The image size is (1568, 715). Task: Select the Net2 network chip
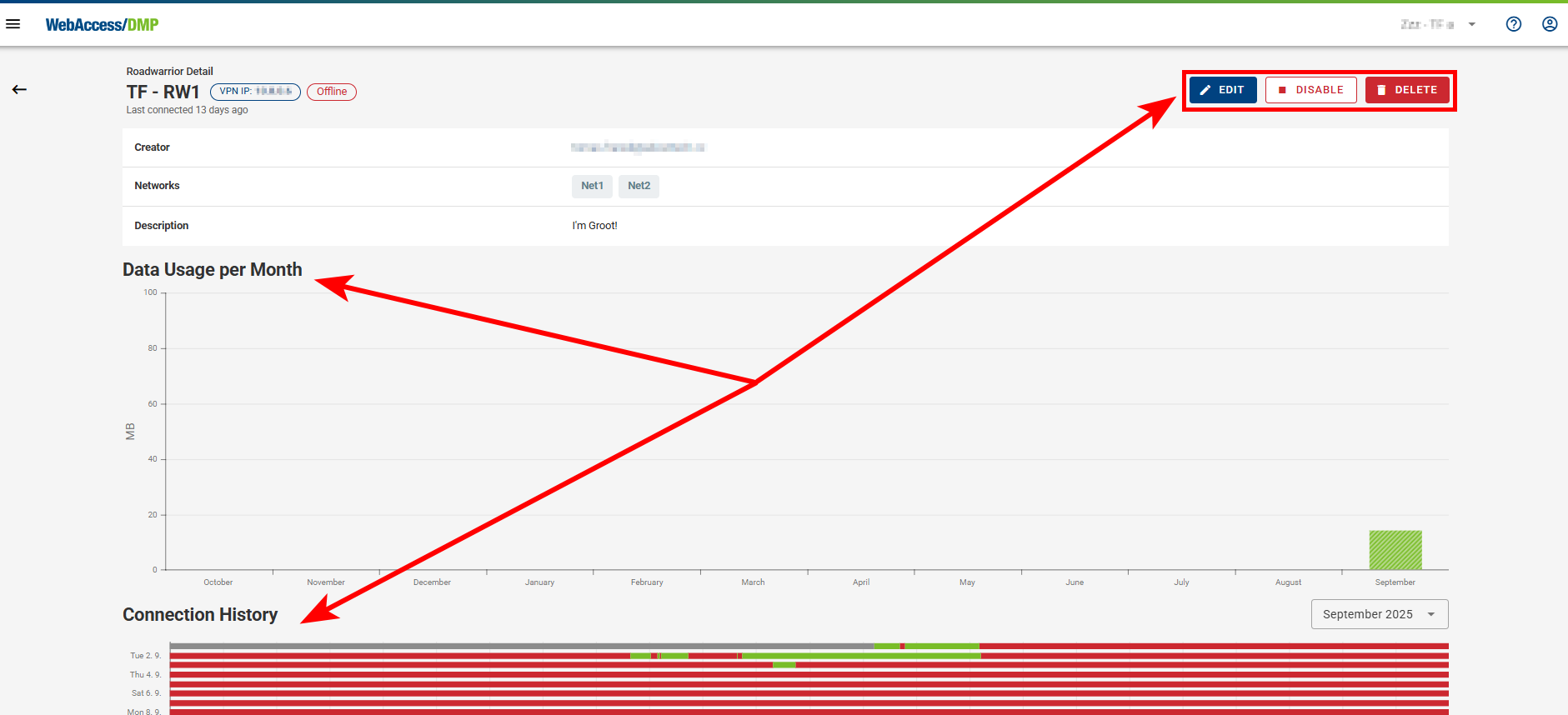click(x=639, y=186)
